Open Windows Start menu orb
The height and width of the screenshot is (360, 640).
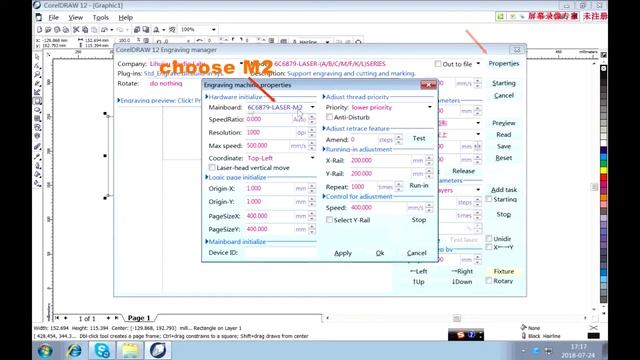click(45, 351)
